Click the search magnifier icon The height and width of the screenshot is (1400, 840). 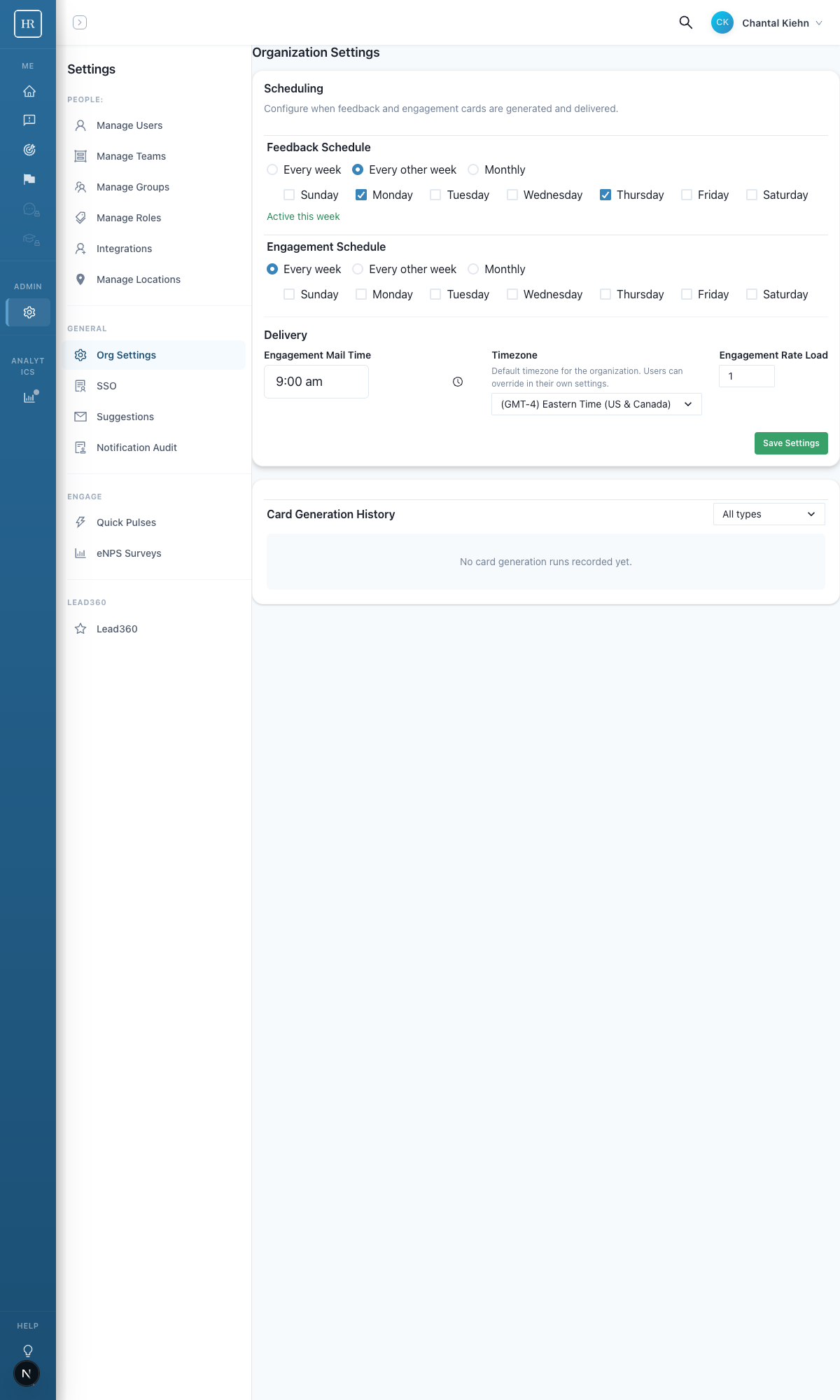point(685,22)
